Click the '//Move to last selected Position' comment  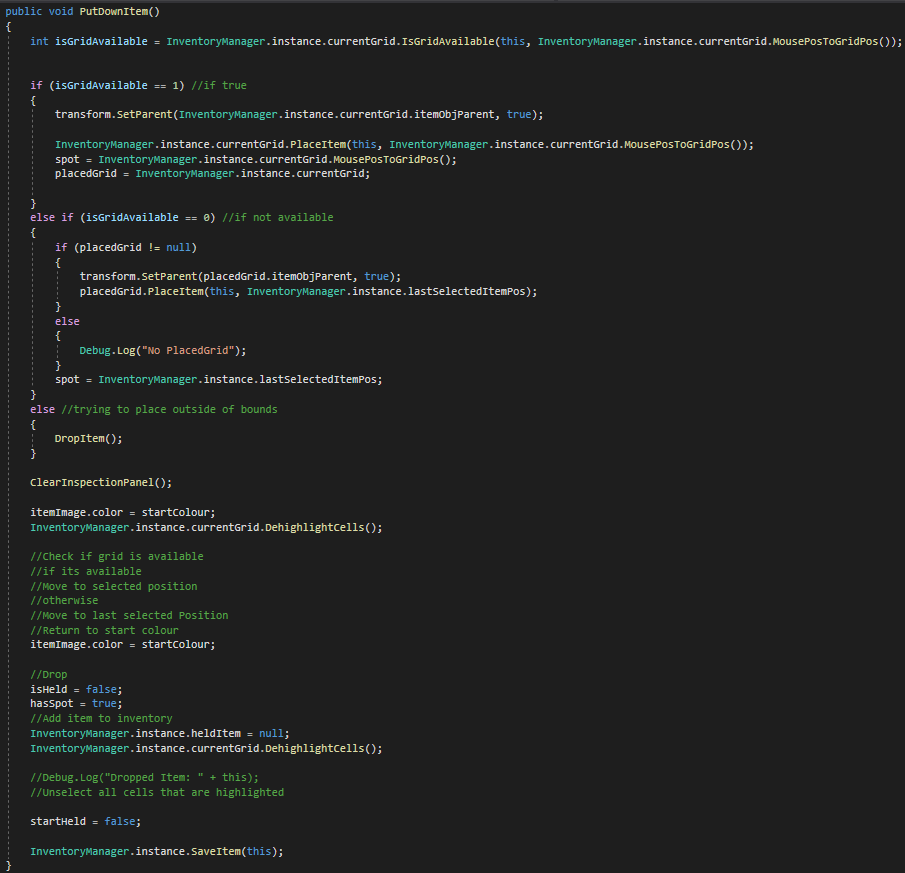click(x=129, y=616)
